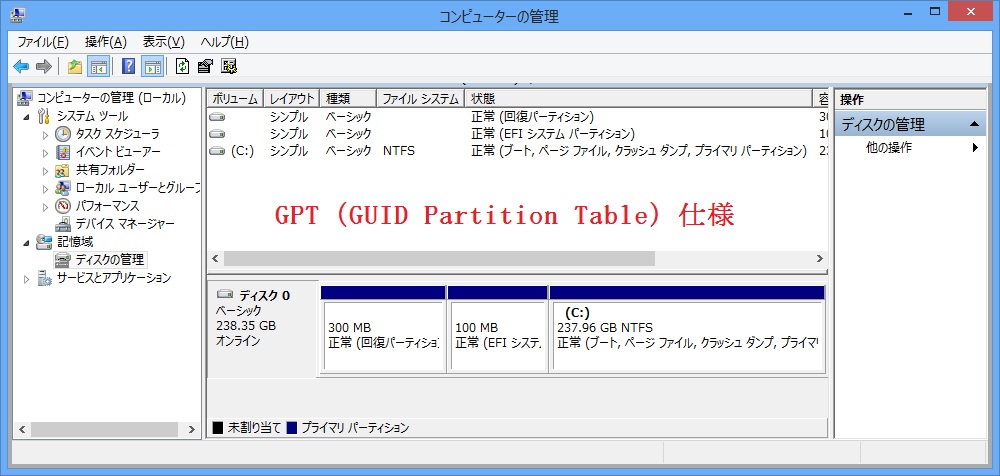Toggle the Show/Hide Console Tree toolbar button

tap(98, 66)
